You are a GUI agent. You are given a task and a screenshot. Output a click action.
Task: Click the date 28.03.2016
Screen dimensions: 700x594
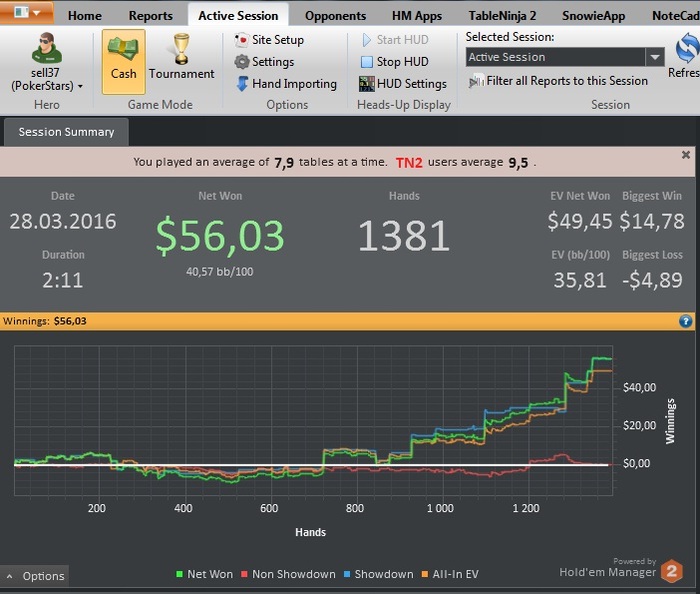click(63, 221)
